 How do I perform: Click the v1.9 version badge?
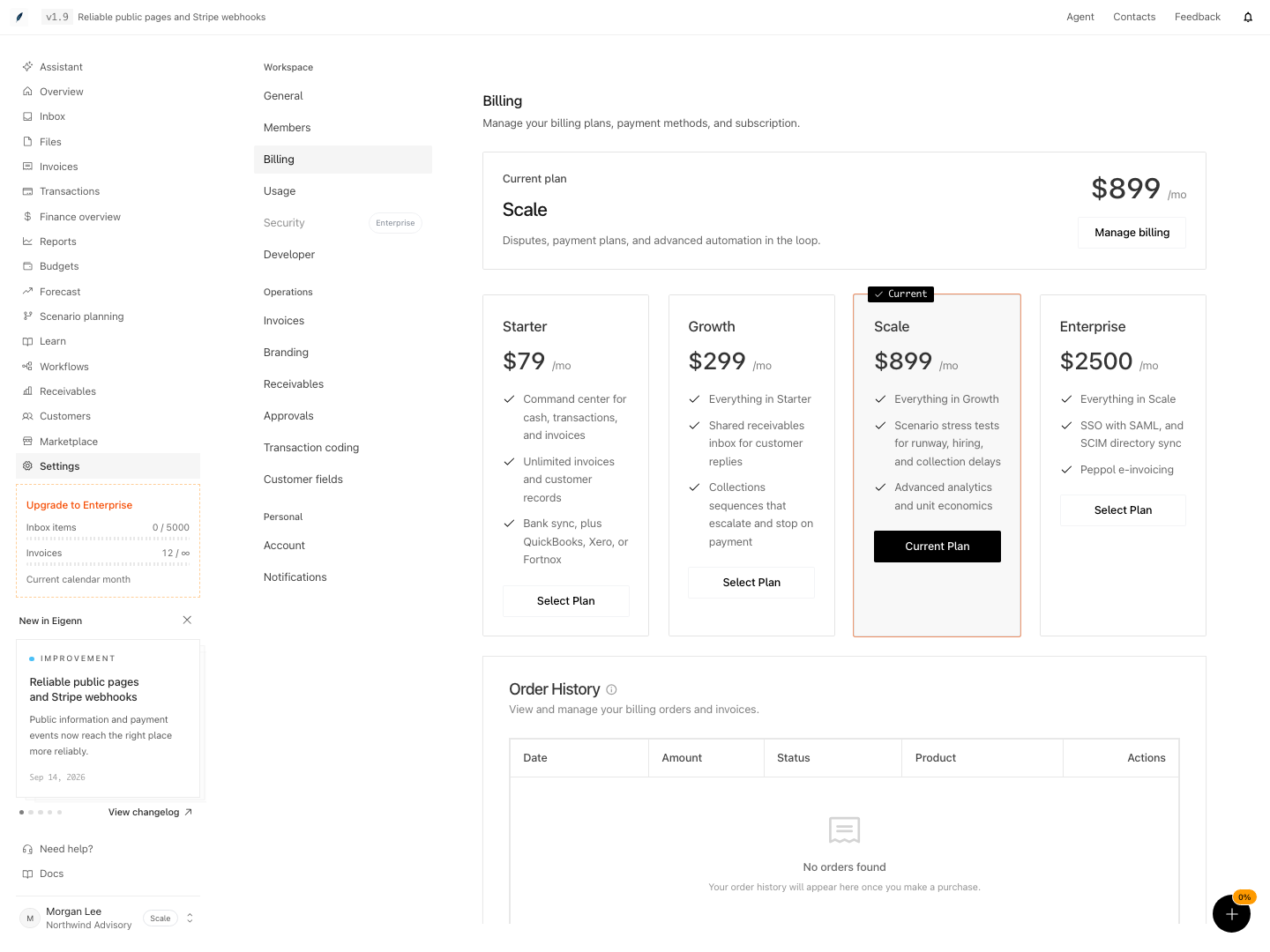coord(56,17)
